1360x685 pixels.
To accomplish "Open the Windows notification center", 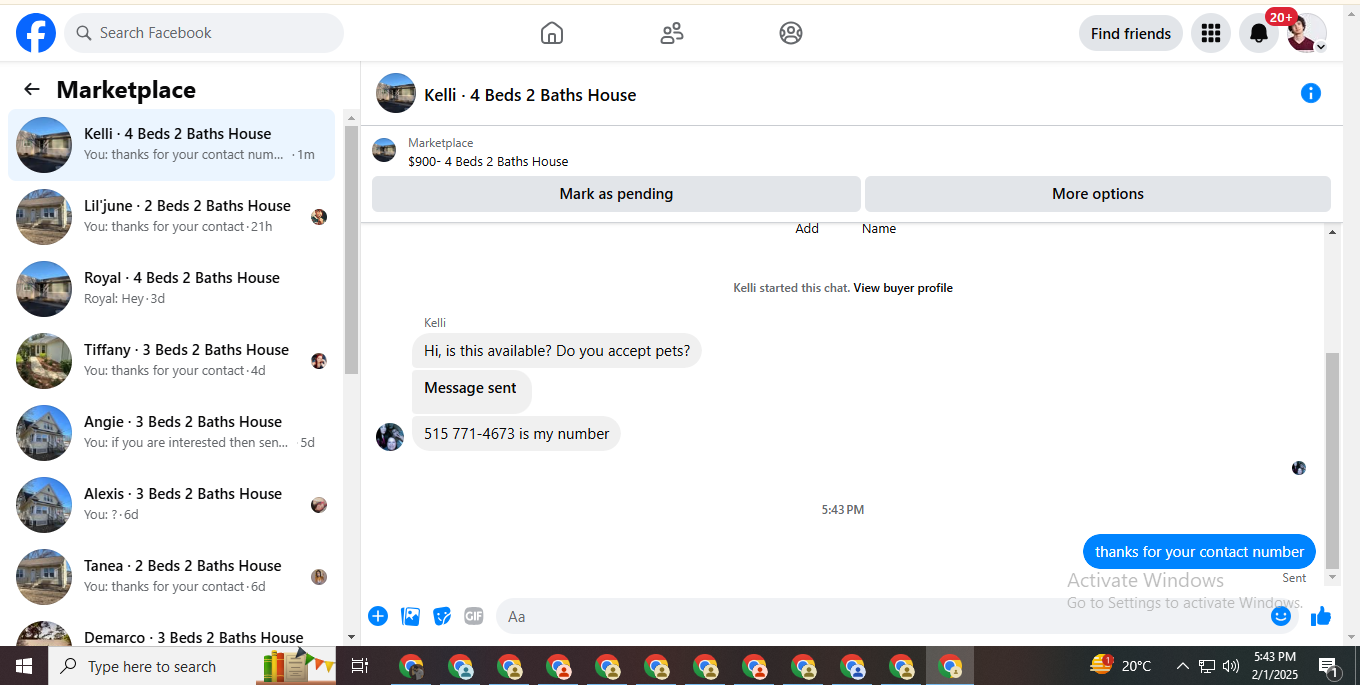I will (x=1329, y=666).
